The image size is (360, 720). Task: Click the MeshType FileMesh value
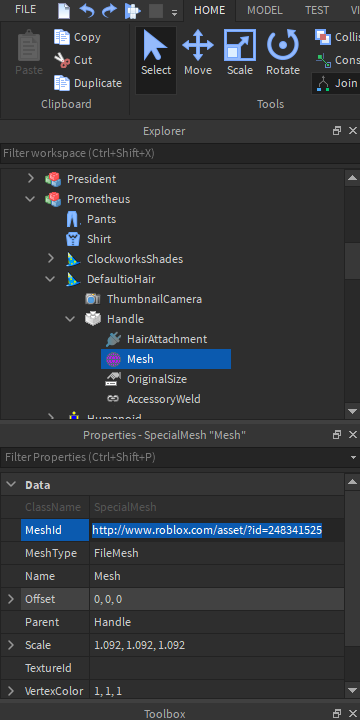click(x=217, y=553)
